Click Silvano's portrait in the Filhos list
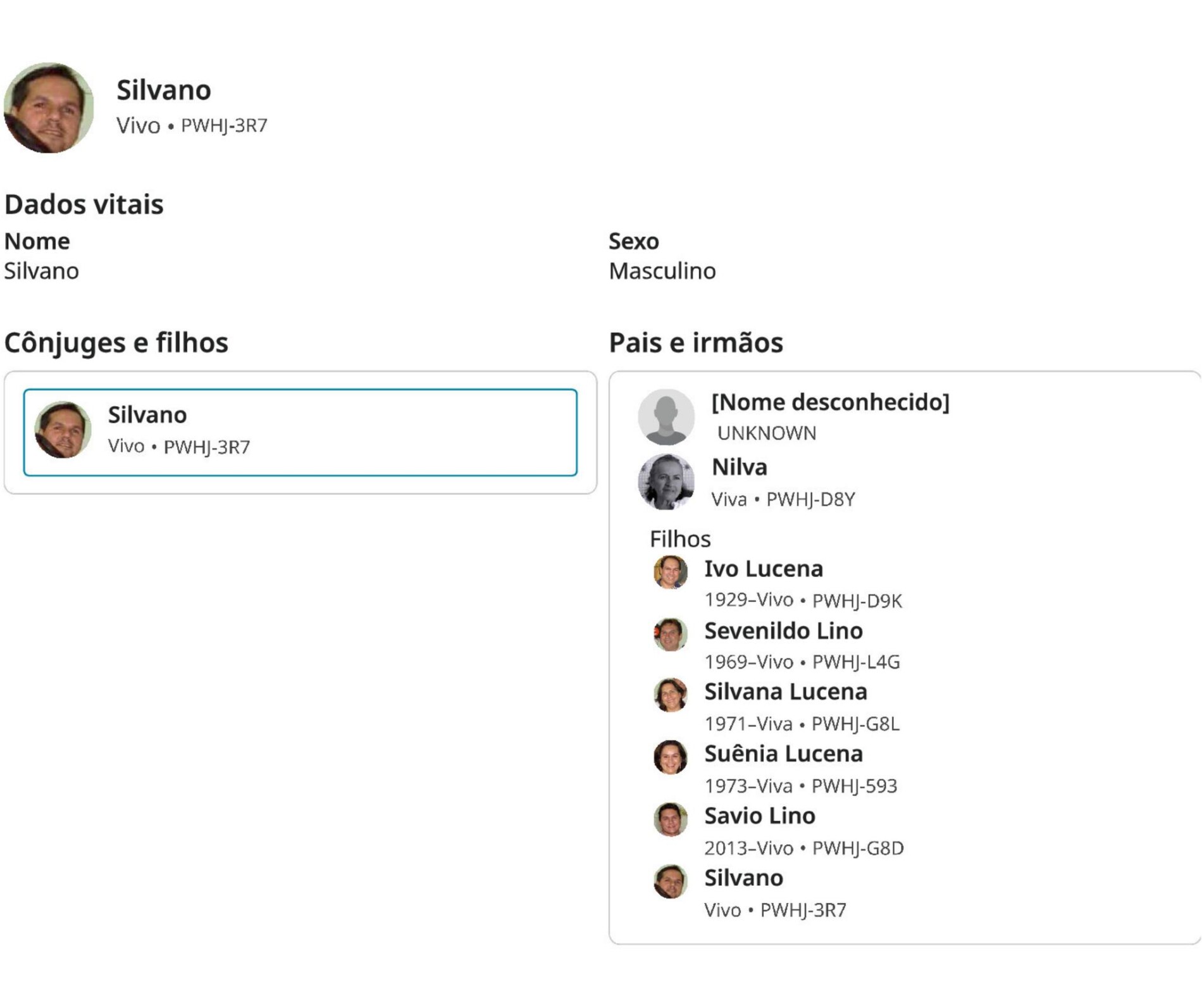This screenshot has height=1008, width=1202. pos(670,881)
